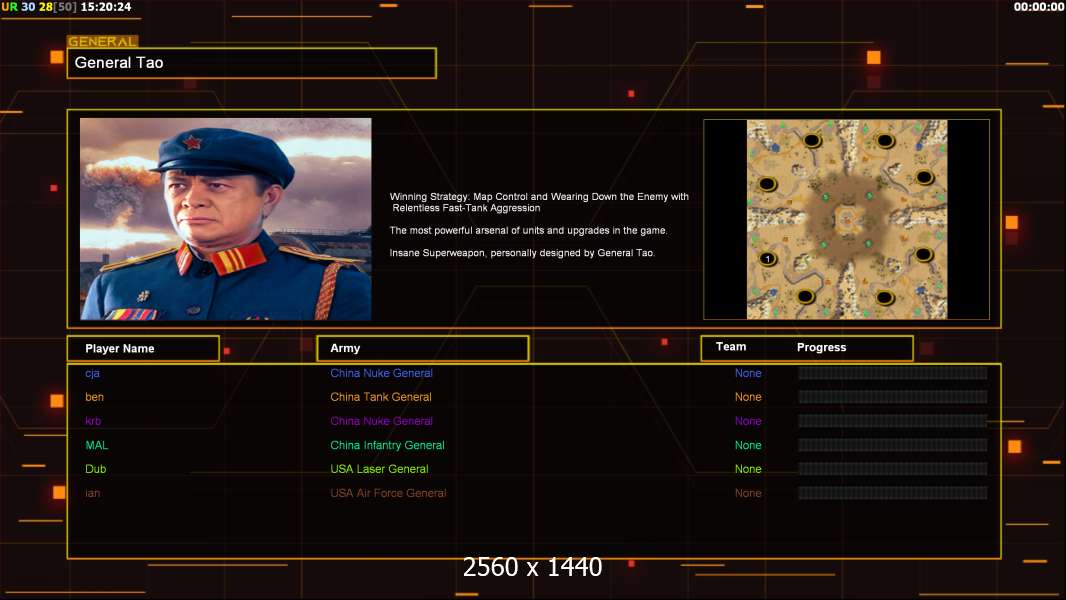Click the 'Insane Superweapon' text line
Screen dimensions: 1066x600
click(x=522, y=253)
